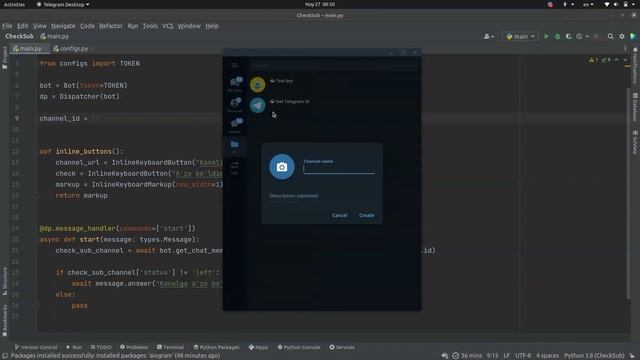Open Telegram hamburger menu icon

coord(234,65)
